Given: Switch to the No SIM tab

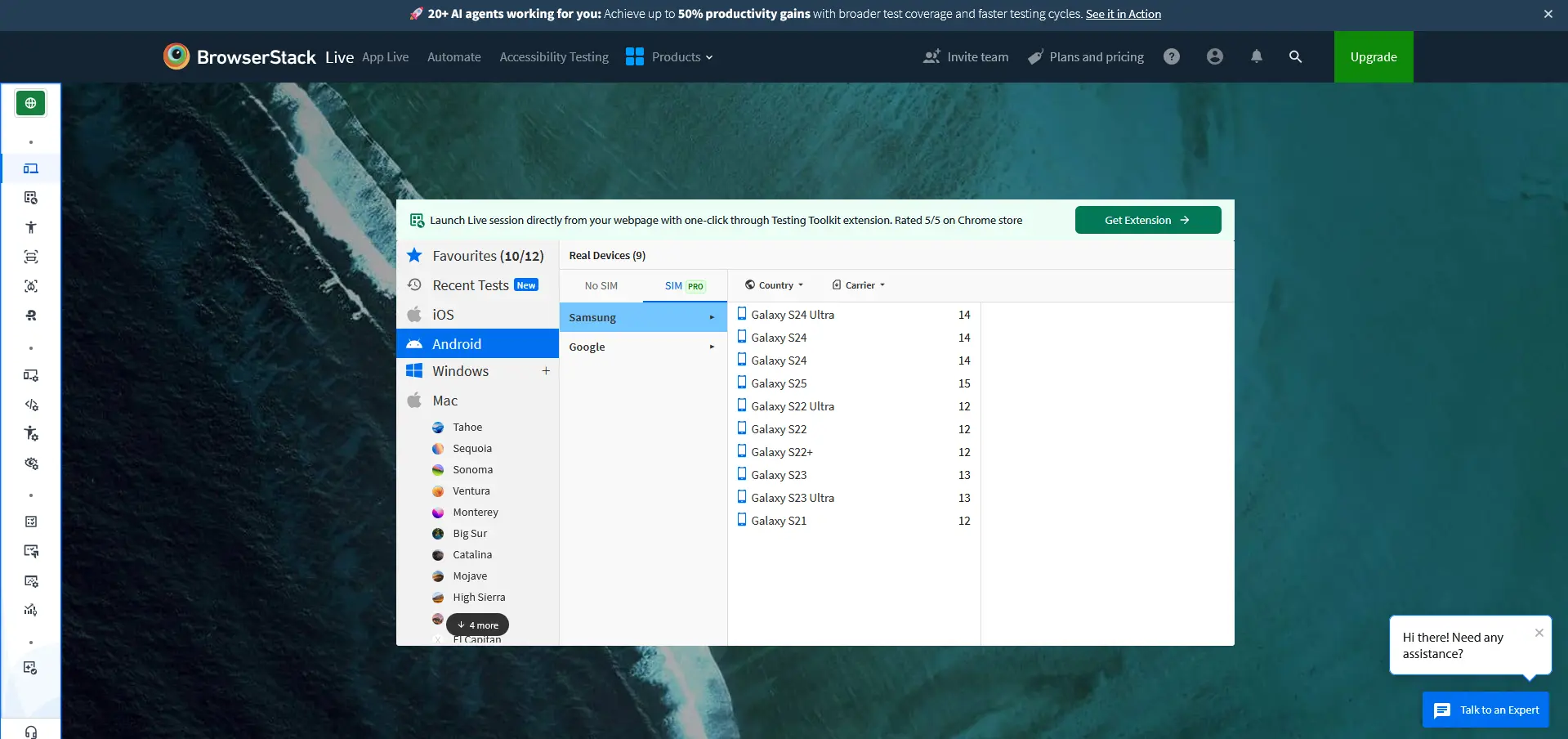Looking at the screenshot, I should pyautogui.click(x=601, y=286).
